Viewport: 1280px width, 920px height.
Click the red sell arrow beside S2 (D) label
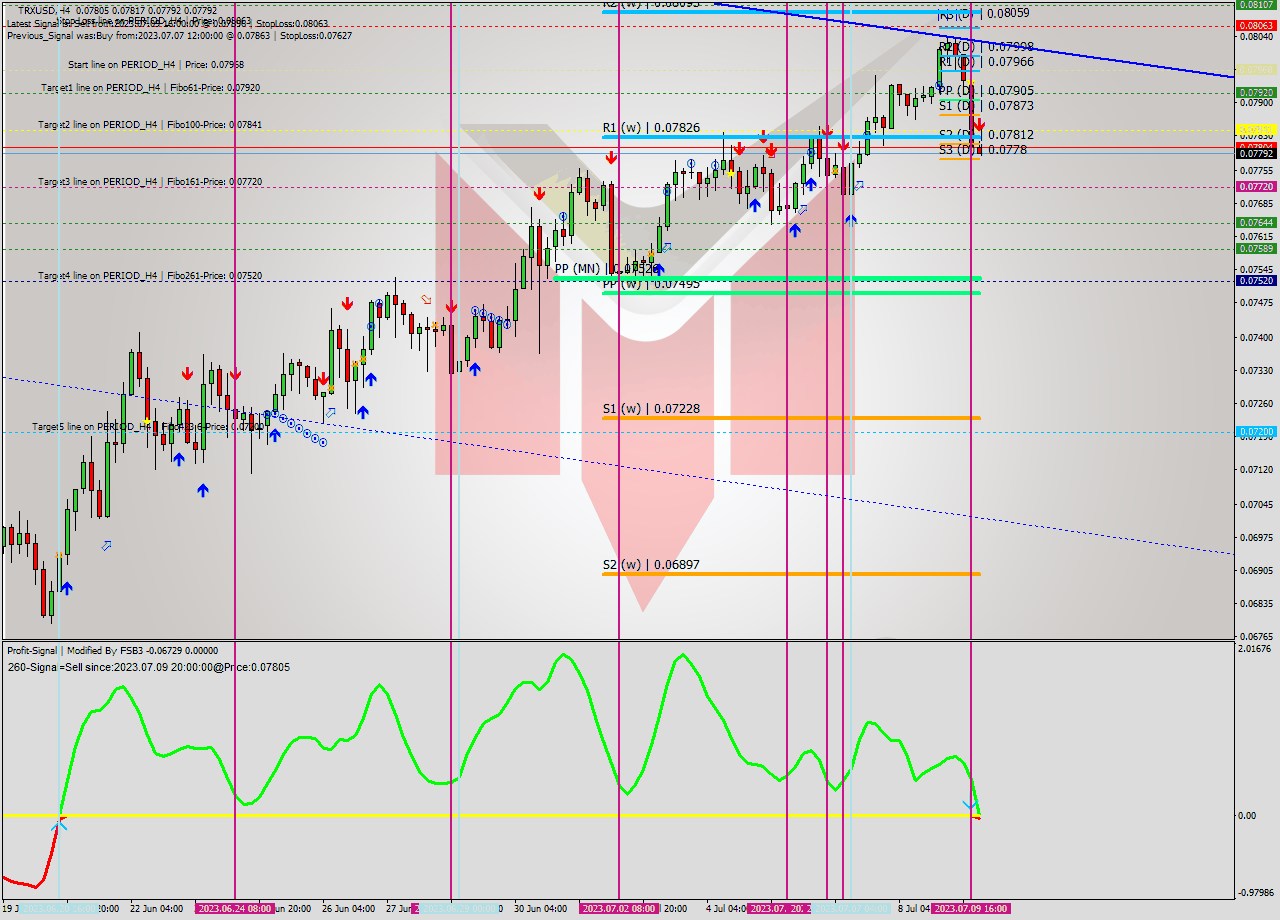[978, 124]
